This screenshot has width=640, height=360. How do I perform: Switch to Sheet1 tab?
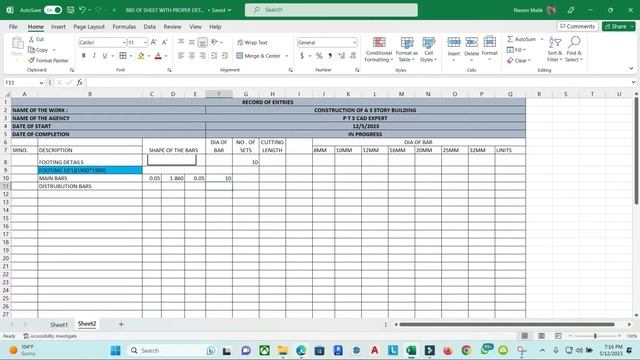pos(59,324)
